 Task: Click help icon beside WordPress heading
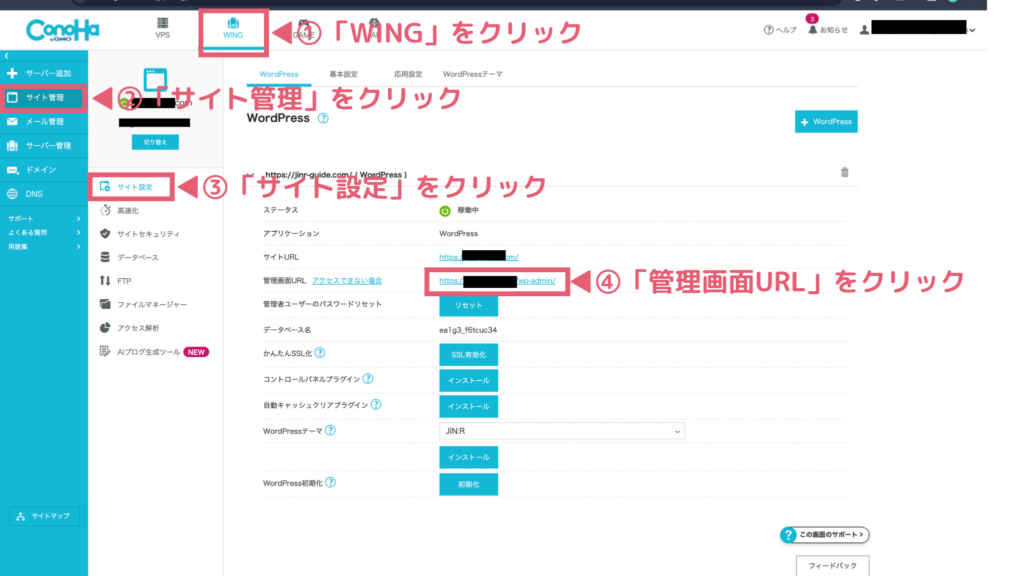coord(323,118)
